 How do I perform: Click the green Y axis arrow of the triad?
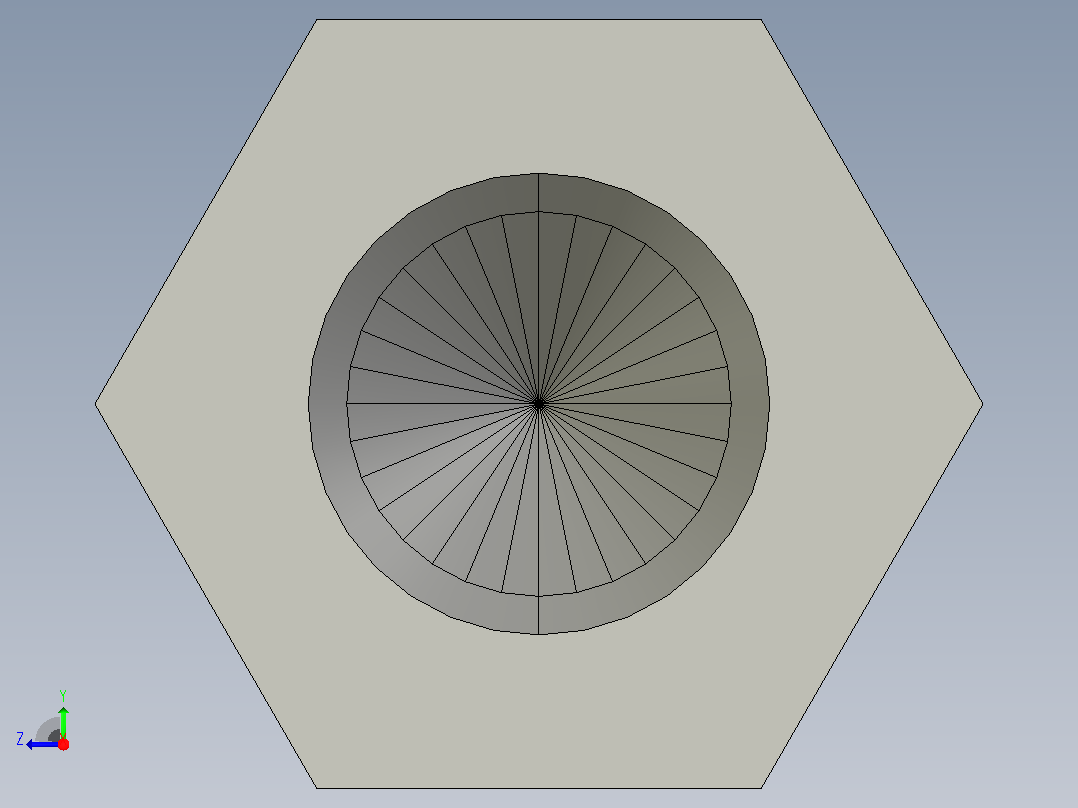(63, 722)
